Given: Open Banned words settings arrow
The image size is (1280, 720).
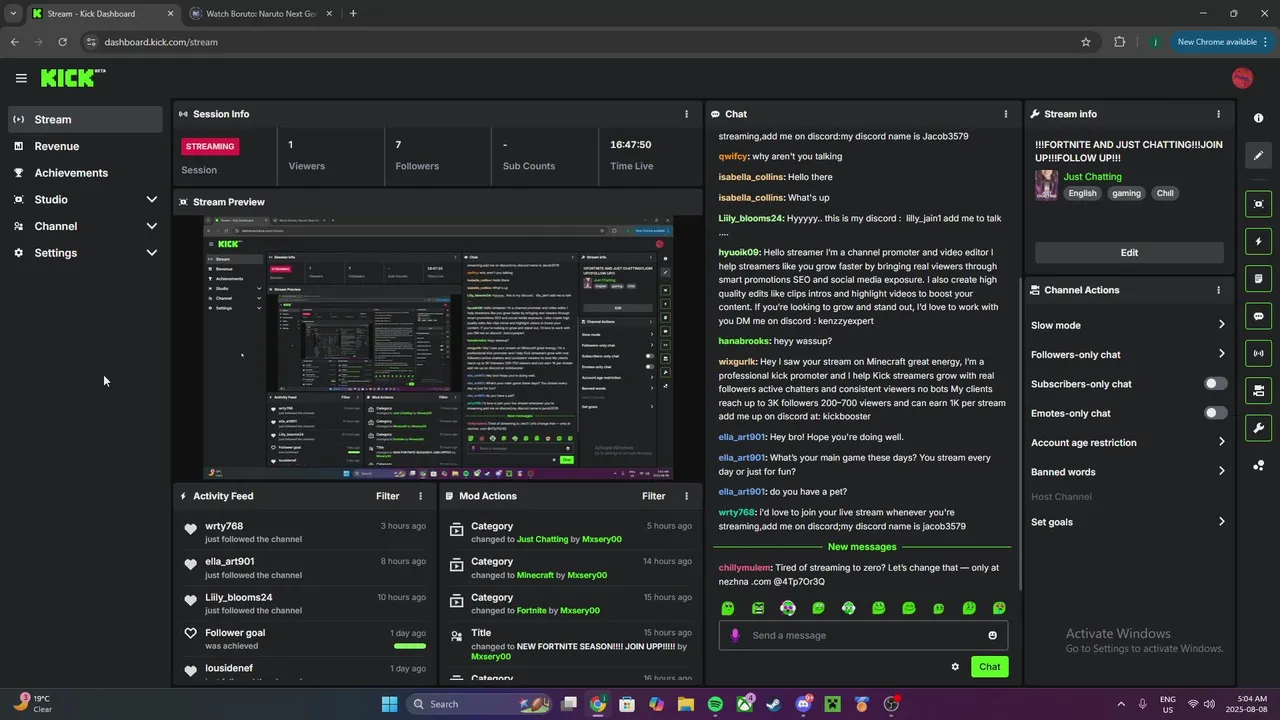Looking at the screenshot, I should tap(1221, 472).
